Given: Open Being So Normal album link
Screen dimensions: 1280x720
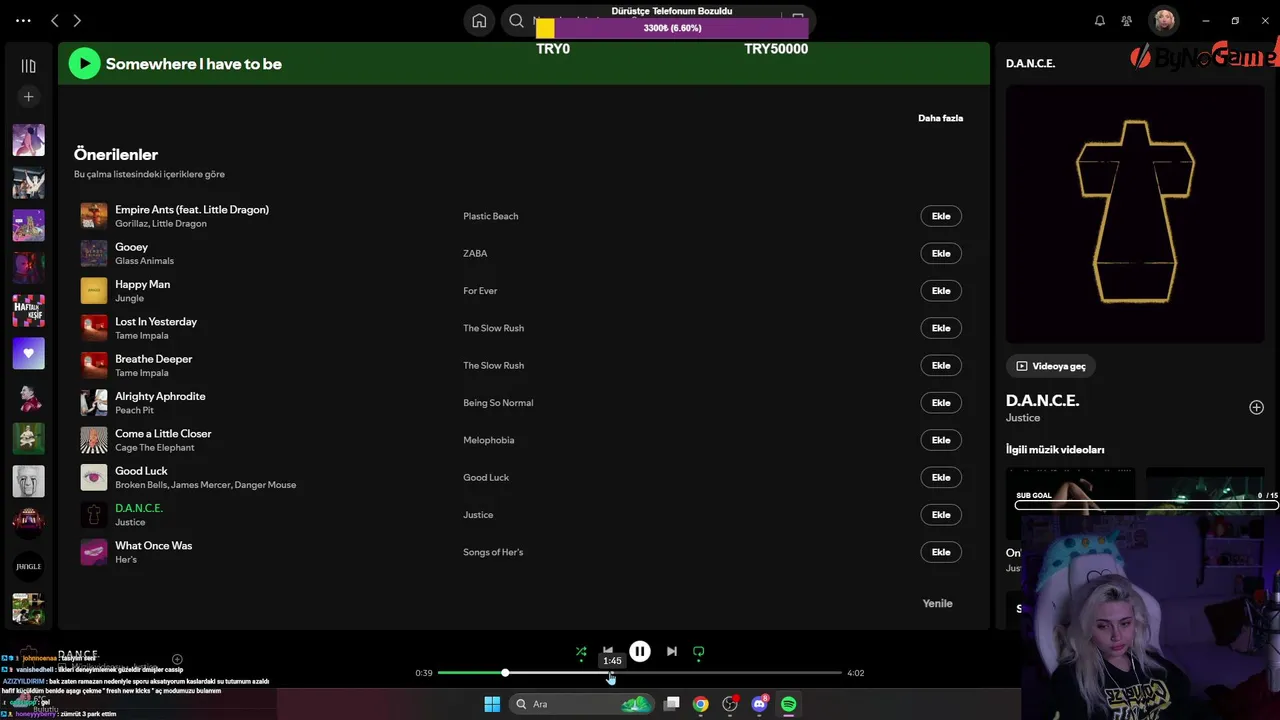Looking at the screenshot, I should pos(498,403).
